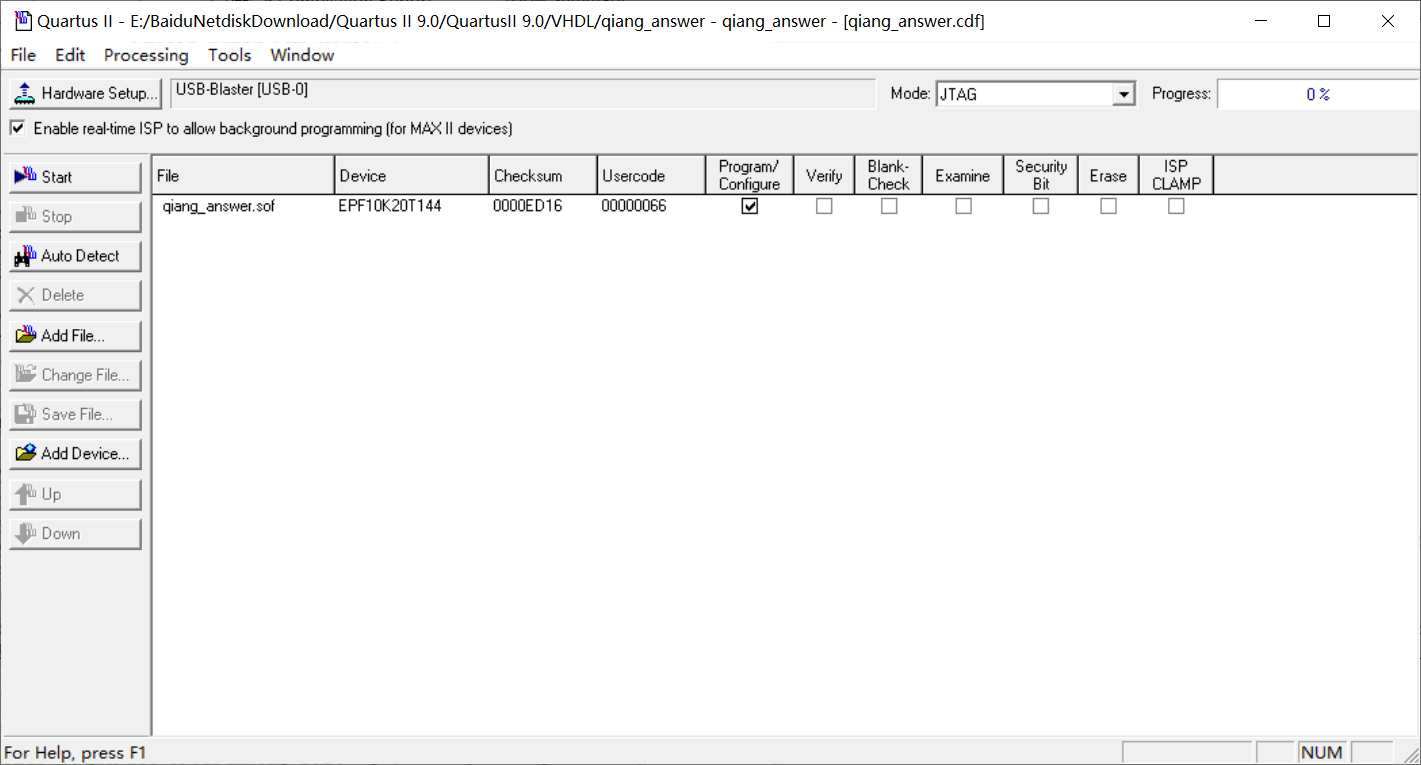1421x765 pixels.
Task: Click usercode value 00000066
Action: point(634,206)
